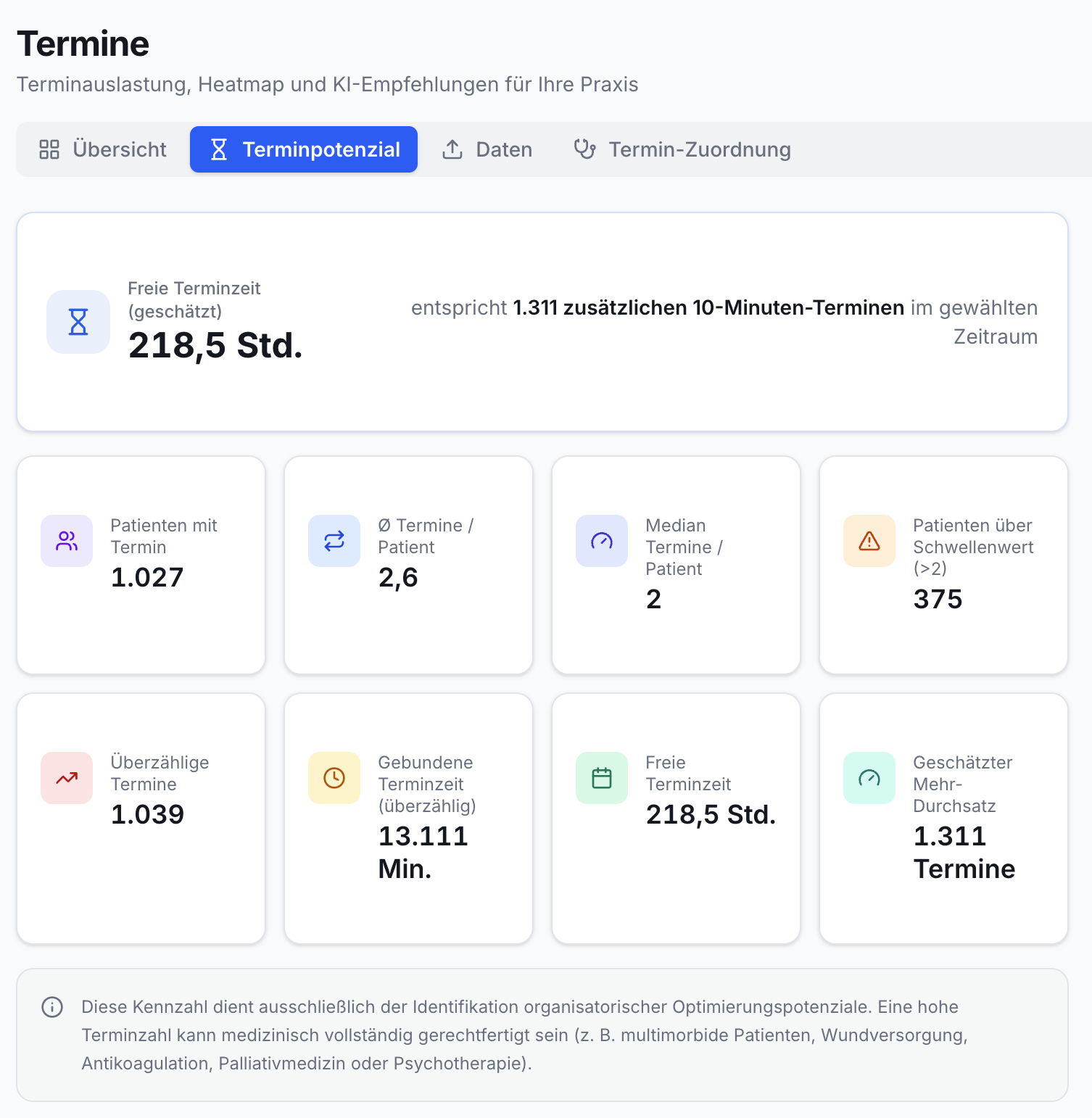
Task: Click the label 'Patienten über Schwellenwert (>2)'
Action: (973, 547)
